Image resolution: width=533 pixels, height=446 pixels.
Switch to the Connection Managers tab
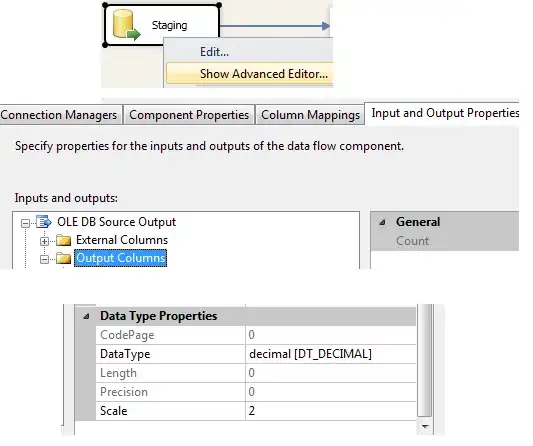coord(60,115)
